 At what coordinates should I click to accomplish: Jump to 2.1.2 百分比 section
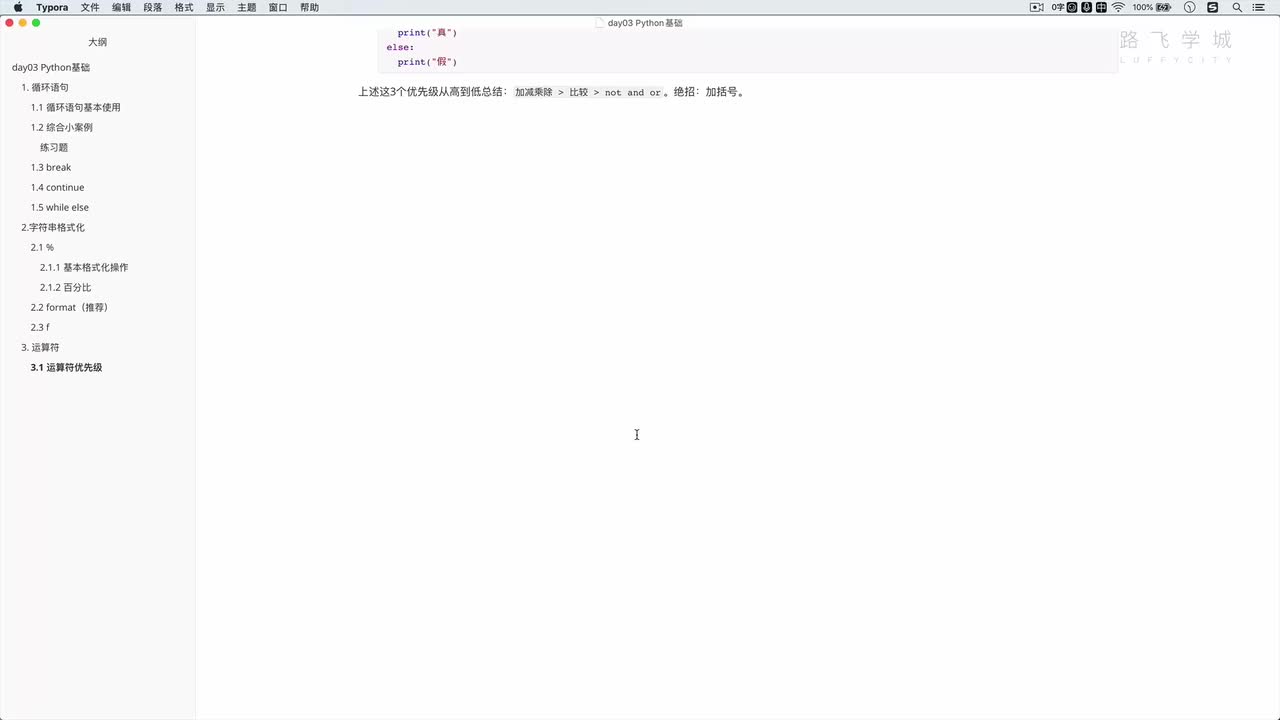point(66,287)
